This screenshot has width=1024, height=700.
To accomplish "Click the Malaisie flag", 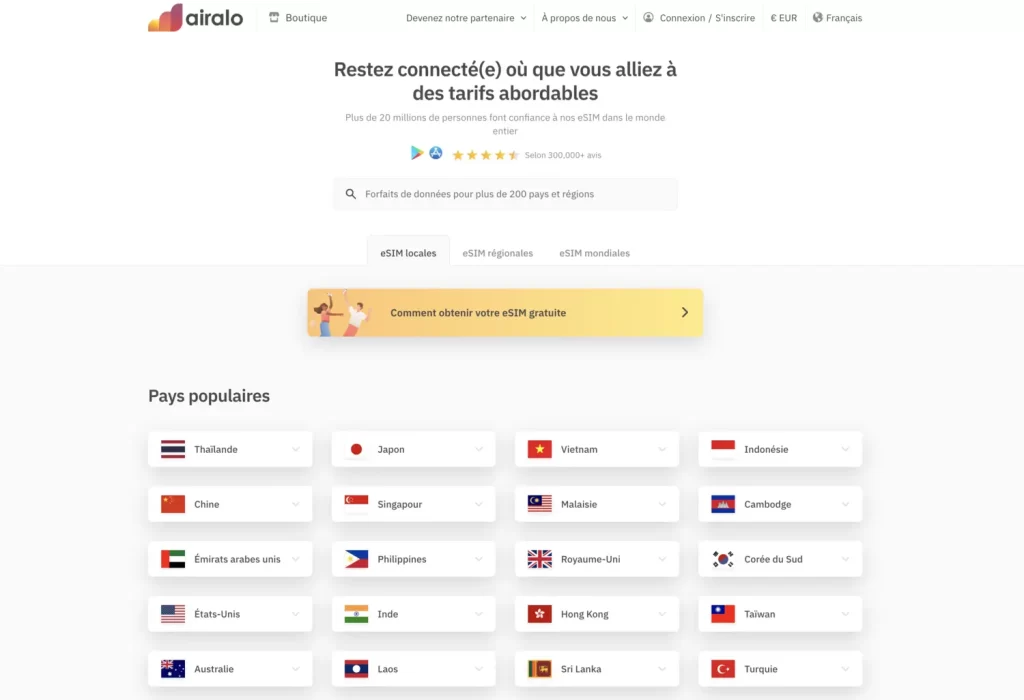I will [x=539, y=504].
